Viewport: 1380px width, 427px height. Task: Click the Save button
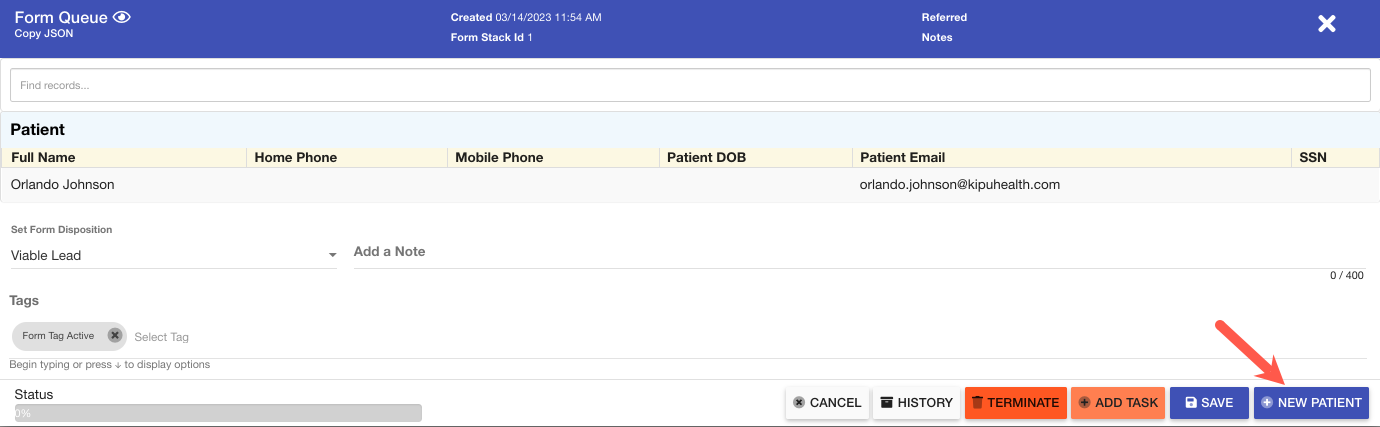click(x=1208, y=402)
